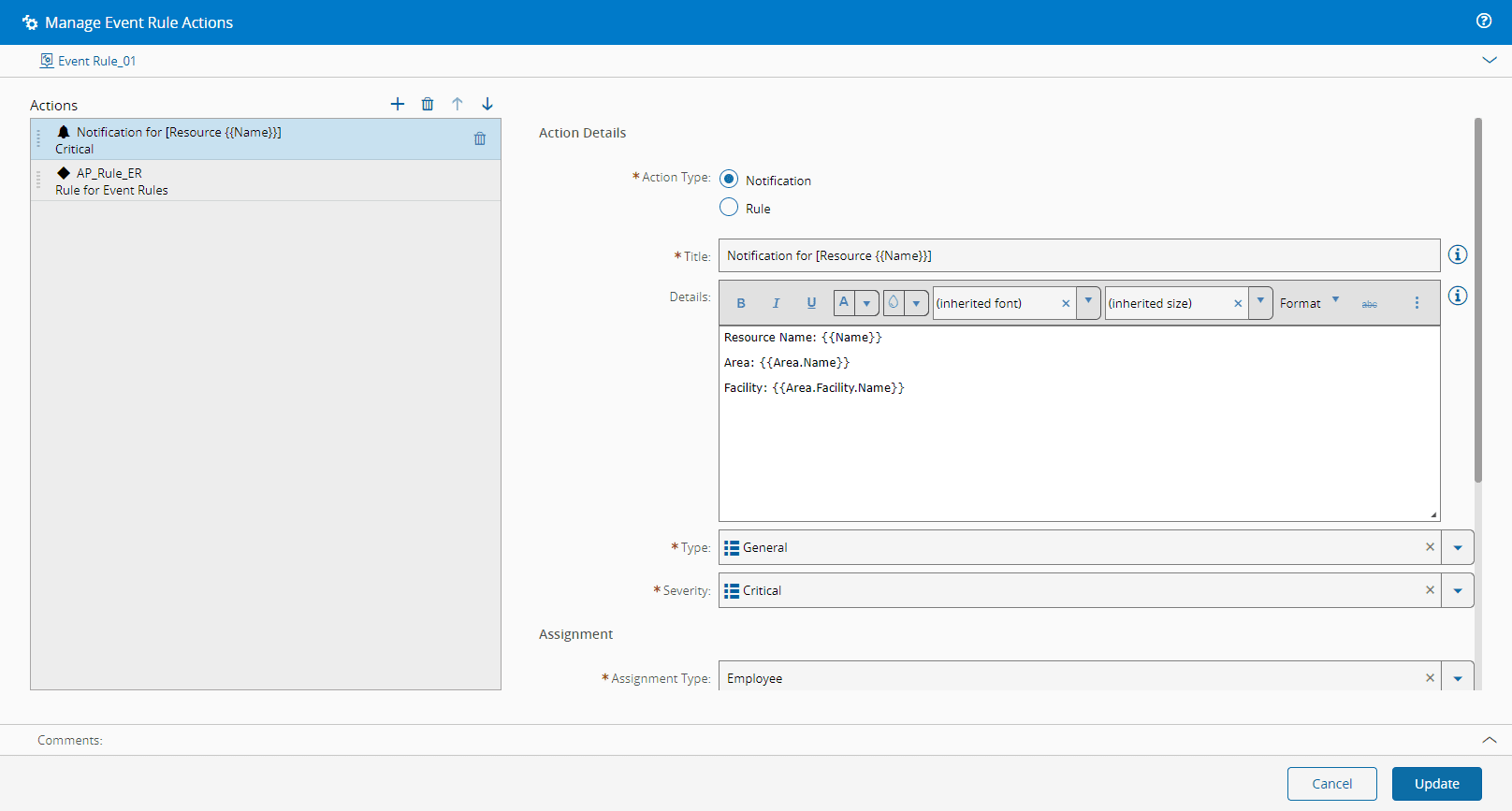Expand the Severity dropdown list

1458,590
